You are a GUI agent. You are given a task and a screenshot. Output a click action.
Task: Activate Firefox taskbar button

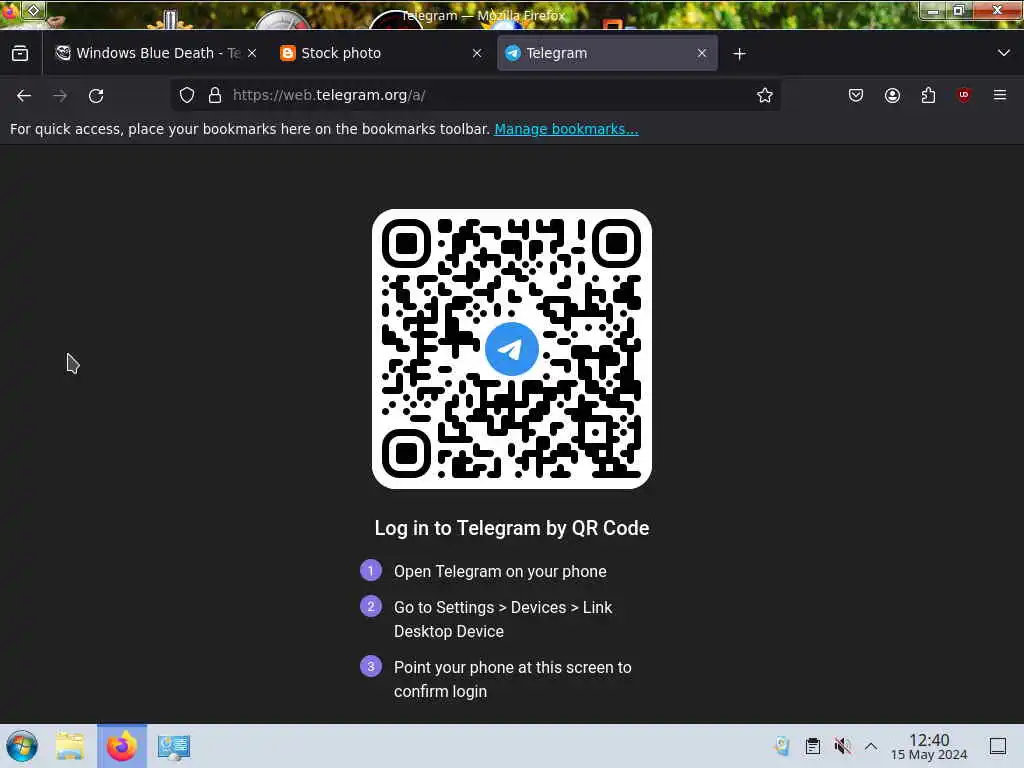tap(122, 746)
